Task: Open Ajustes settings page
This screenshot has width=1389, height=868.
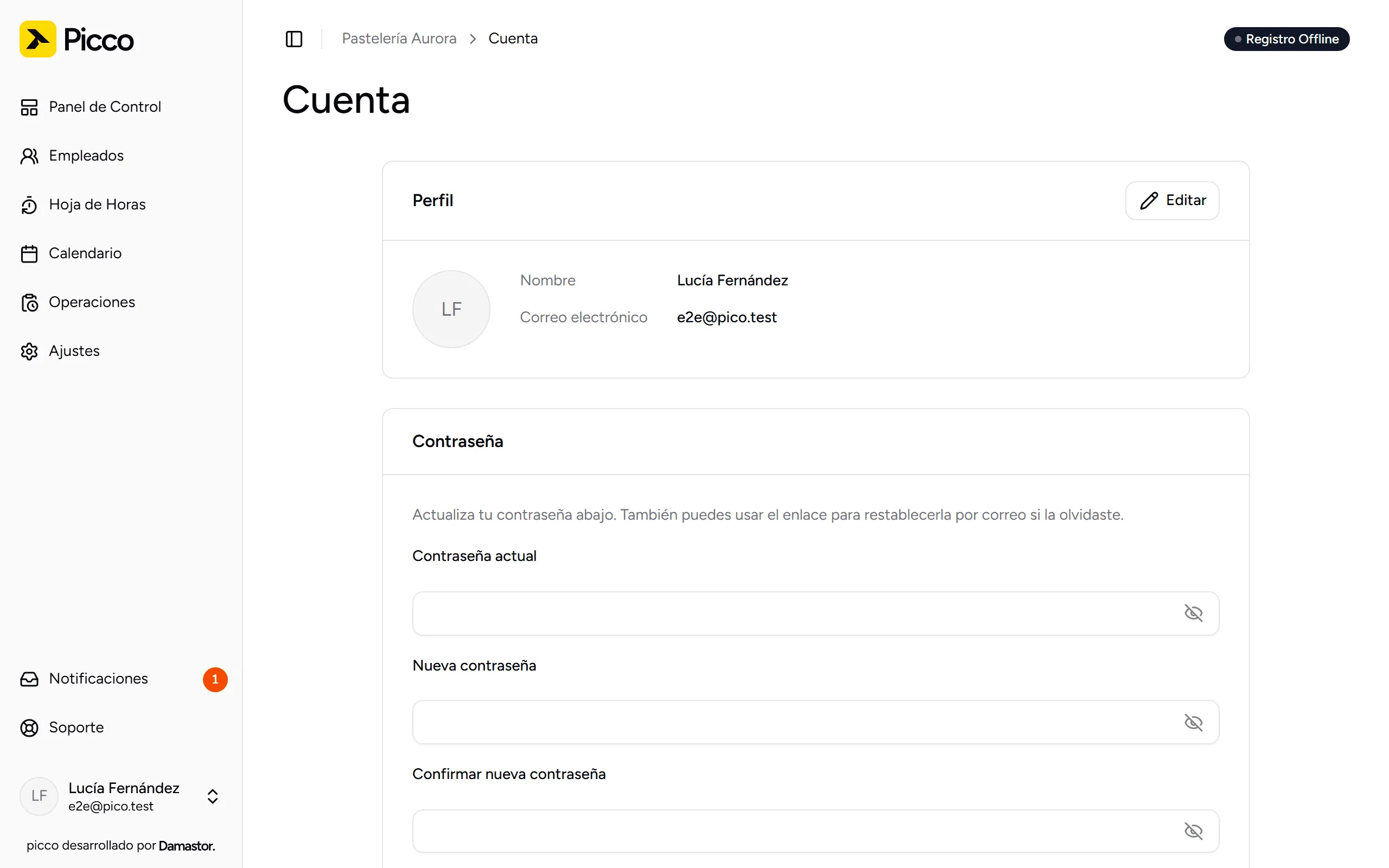Action: pos(121,351)
